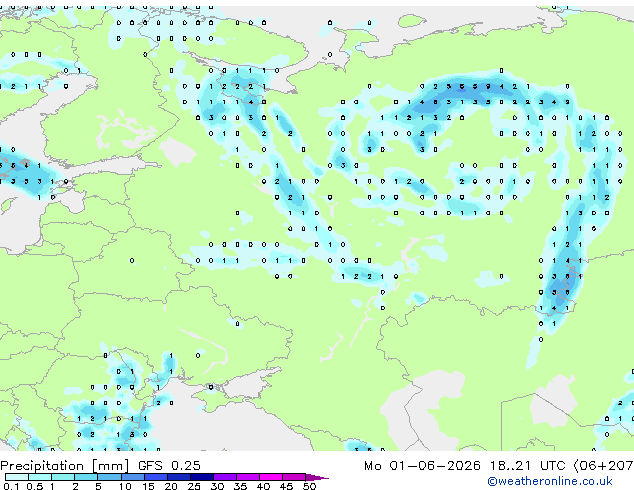The width and height of the screenshot is (634, 490).
Task: Click the legend tick label "50"
Action: [309, 486]
